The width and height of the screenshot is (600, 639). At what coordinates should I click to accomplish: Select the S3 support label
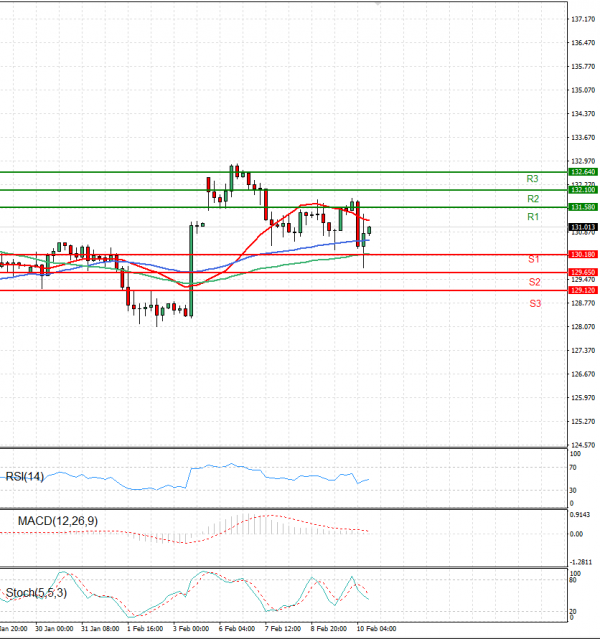click(535, 304)
